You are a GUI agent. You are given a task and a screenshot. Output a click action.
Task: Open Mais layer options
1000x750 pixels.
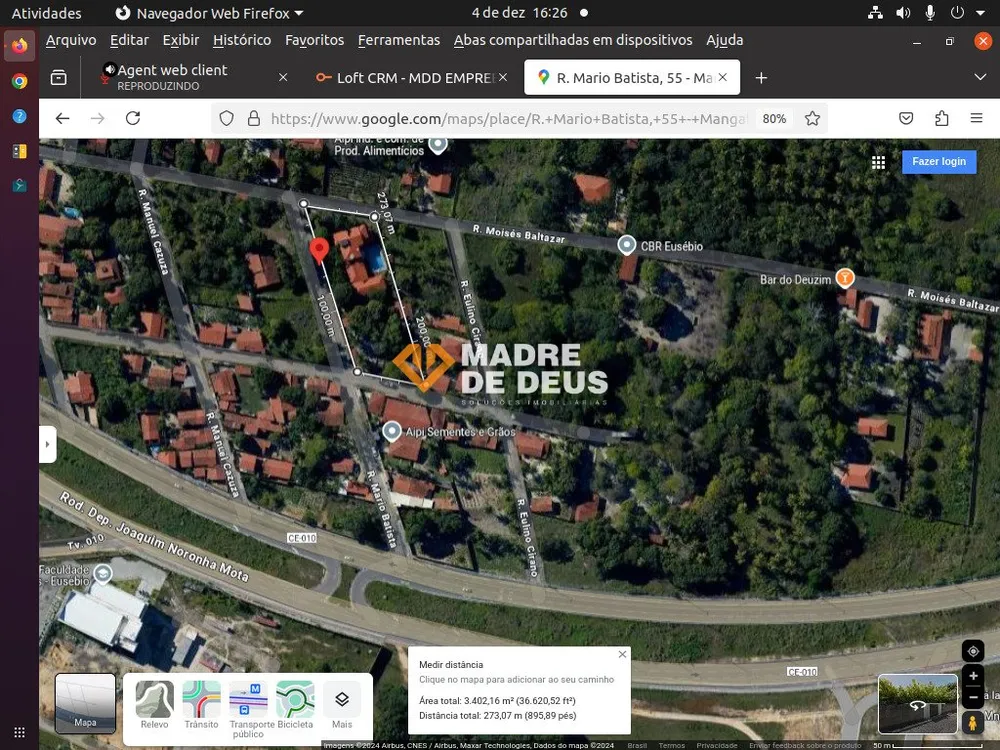[x=342, y=705]
